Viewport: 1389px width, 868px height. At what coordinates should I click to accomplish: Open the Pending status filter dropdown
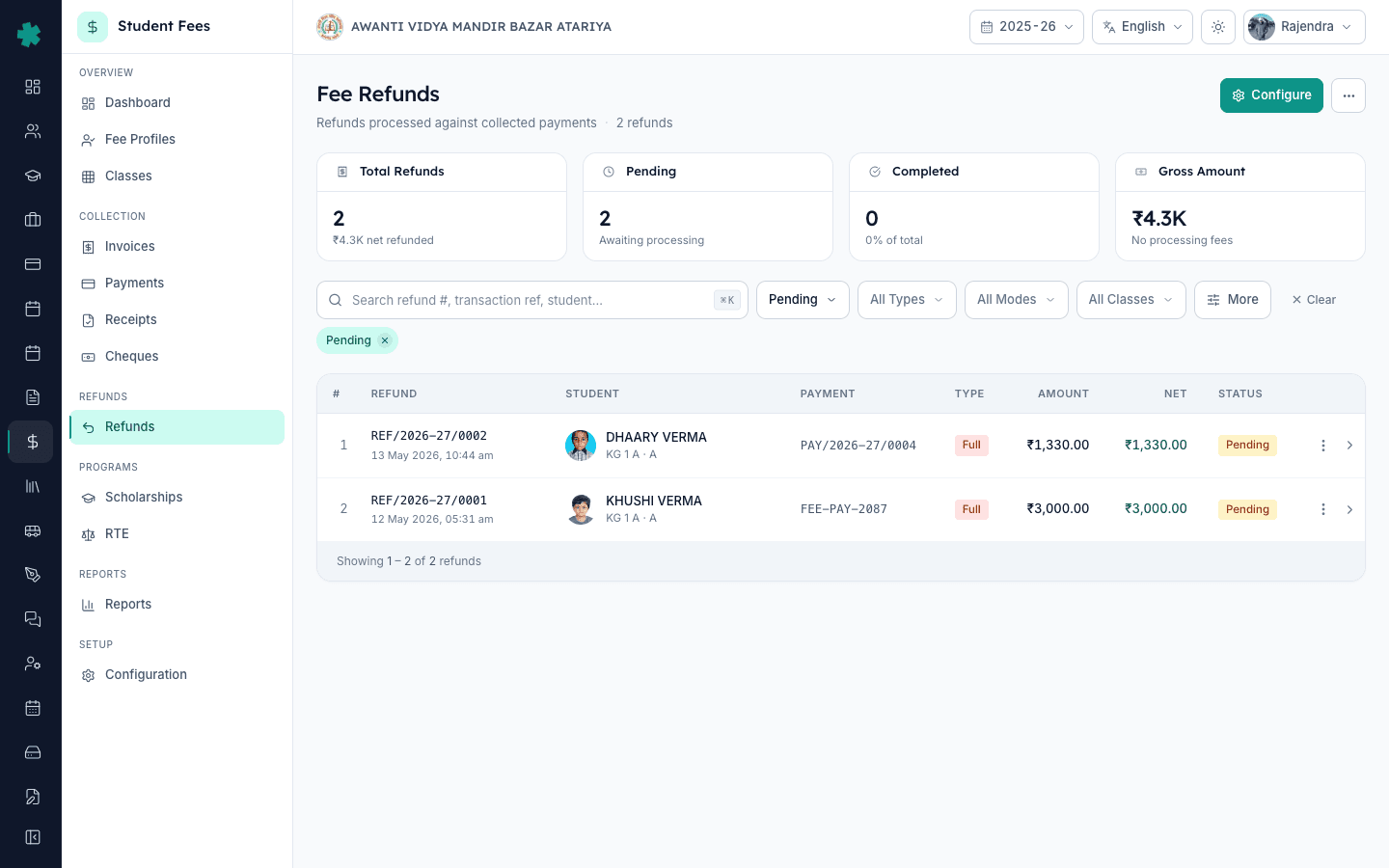point(803,300)
